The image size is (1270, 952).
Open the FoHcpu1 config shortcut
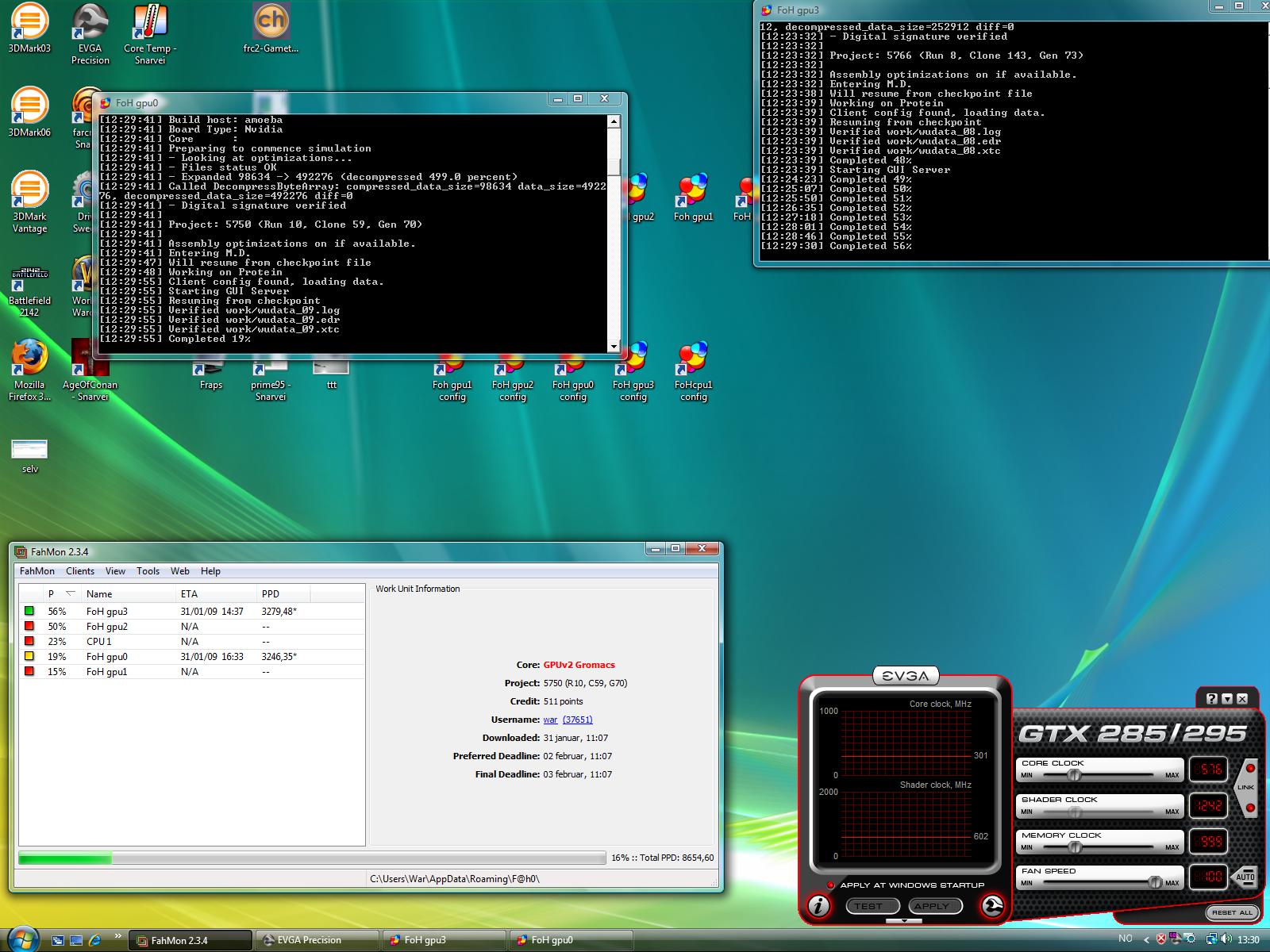tap(693, 370)
